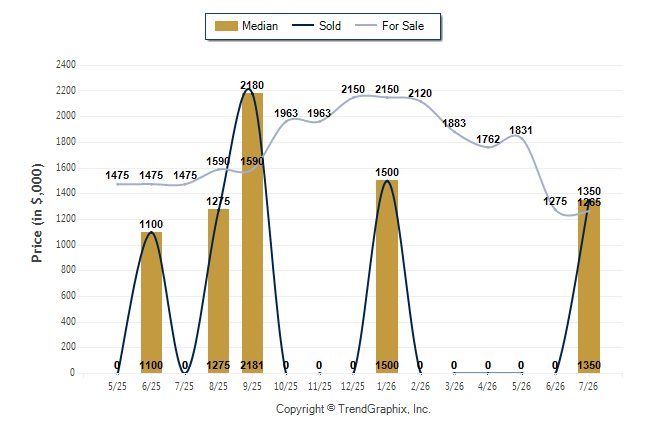Click the 8/25 bar labeled 1275
The width and height of the screenshot is (646, 434).
tap(218, 291)
